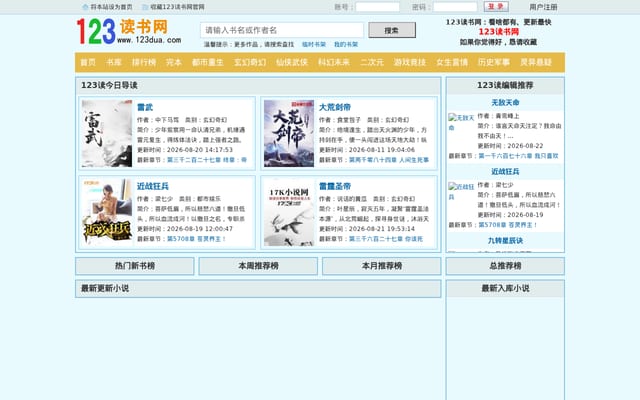The width and height of the screenshot is (640, 400).
Task: Open 近战狂兵 latest chapter 第5708章 in today's guide
Action: click(196, 239)
